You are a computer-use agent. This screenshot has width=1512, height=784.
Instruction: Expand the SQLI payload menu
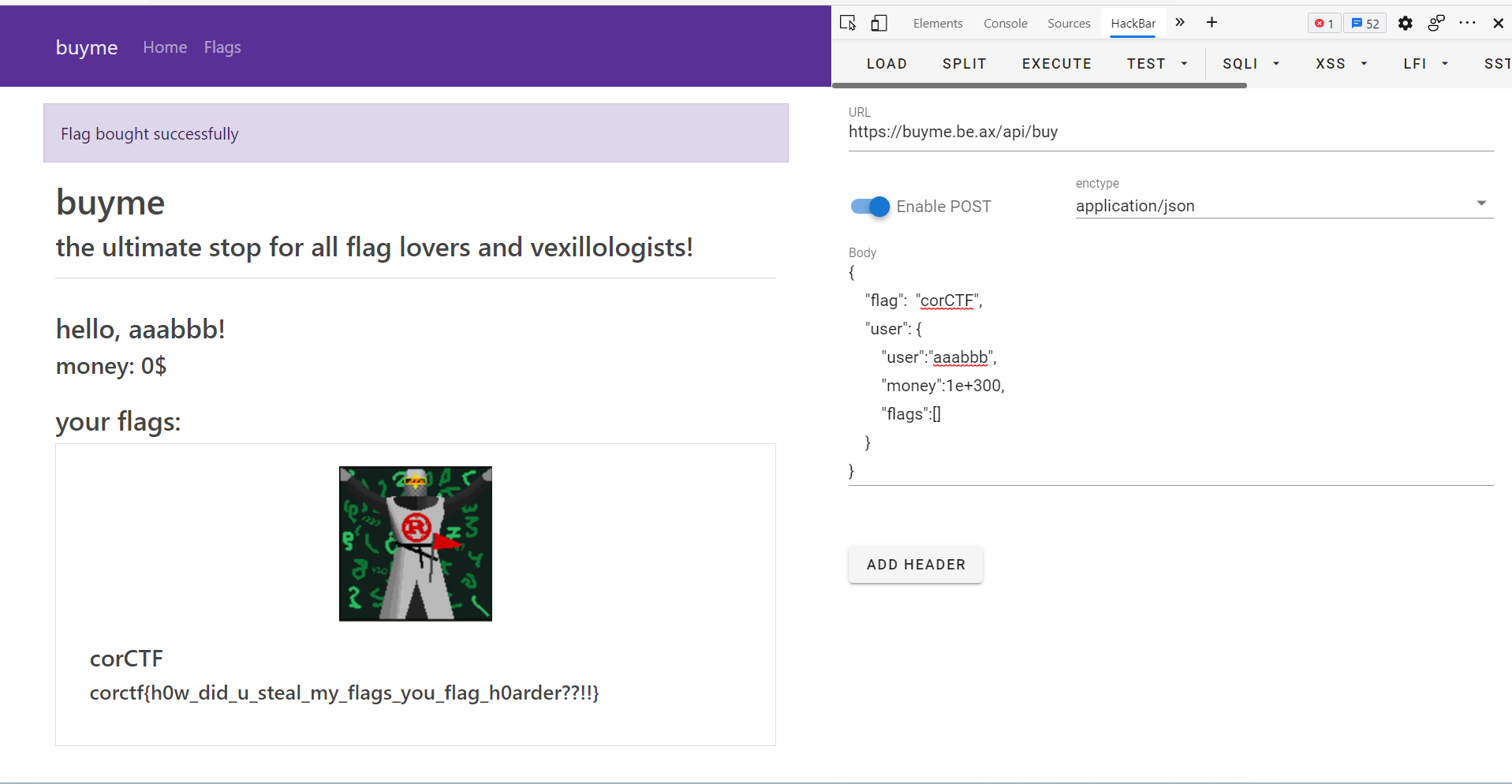[x=1250, y=64]
